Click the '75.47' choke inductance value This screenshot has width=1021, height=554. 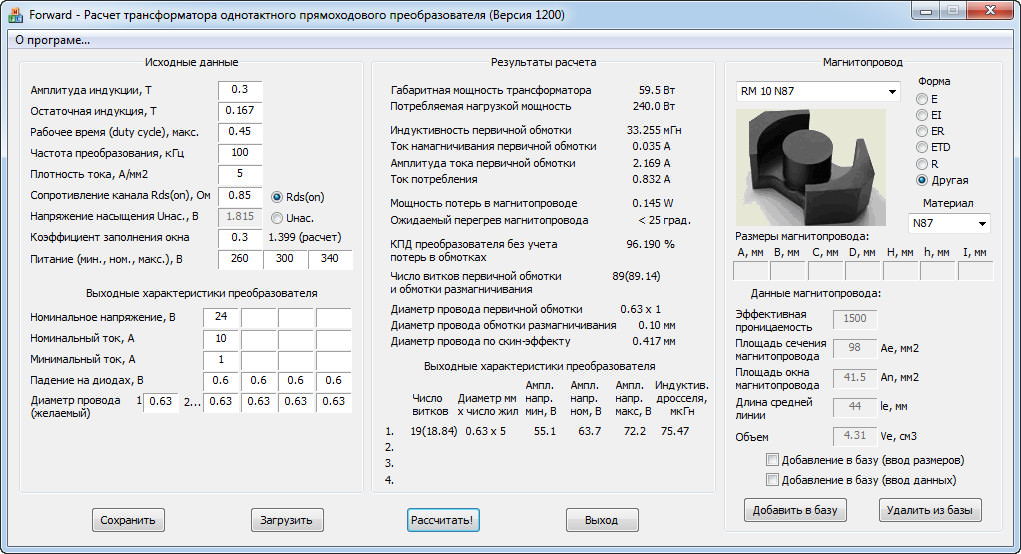point(675,431)
